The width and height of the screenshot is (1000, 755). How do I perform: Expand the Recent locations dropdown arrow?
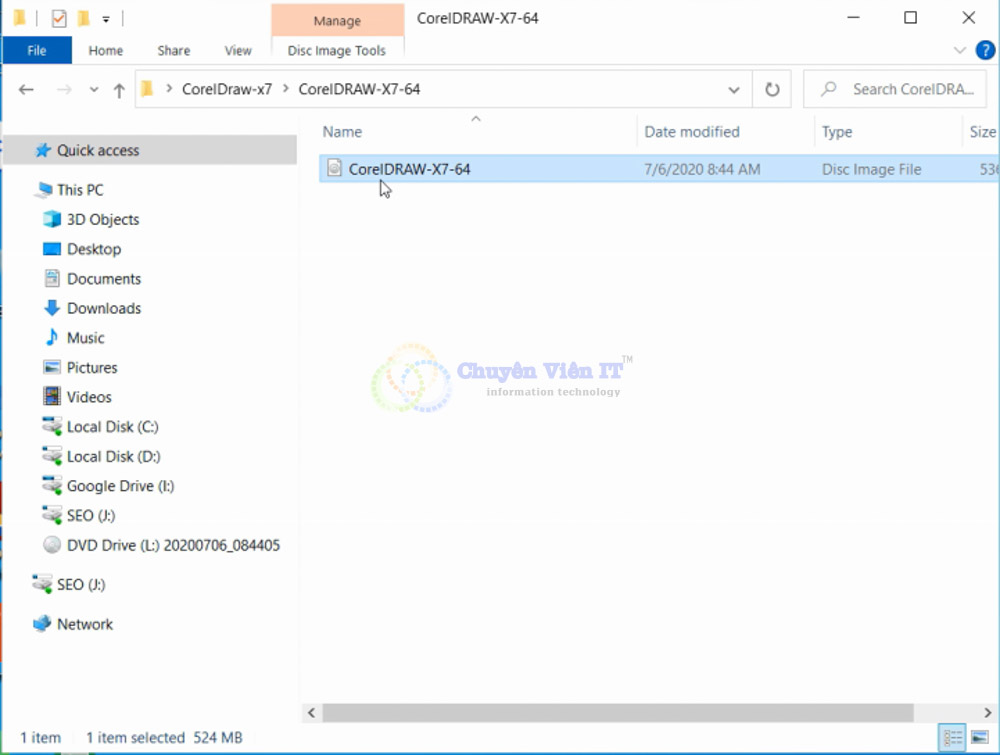click(94, 90)
